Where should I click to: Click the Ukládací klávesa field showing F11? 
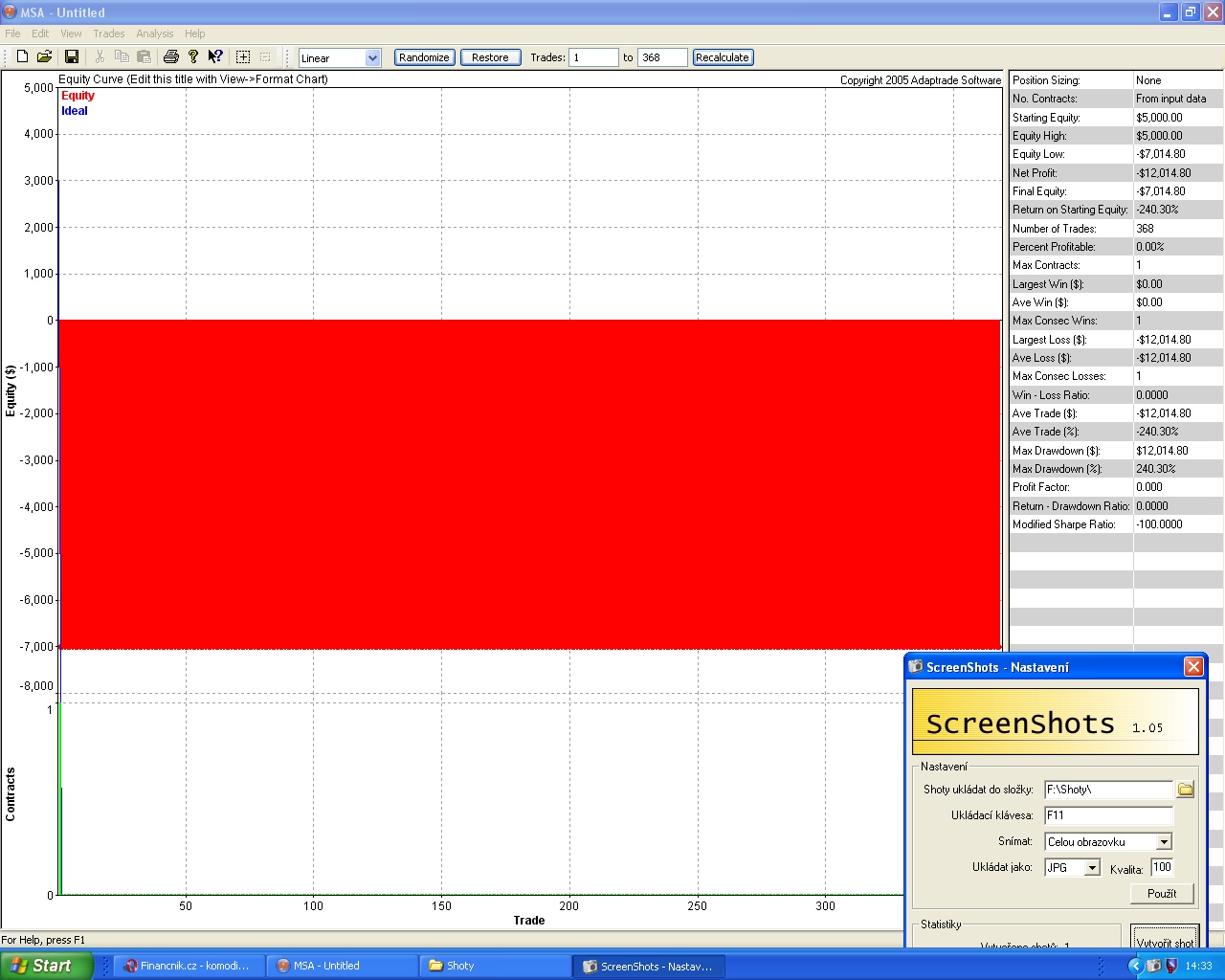pos(1108,815)
